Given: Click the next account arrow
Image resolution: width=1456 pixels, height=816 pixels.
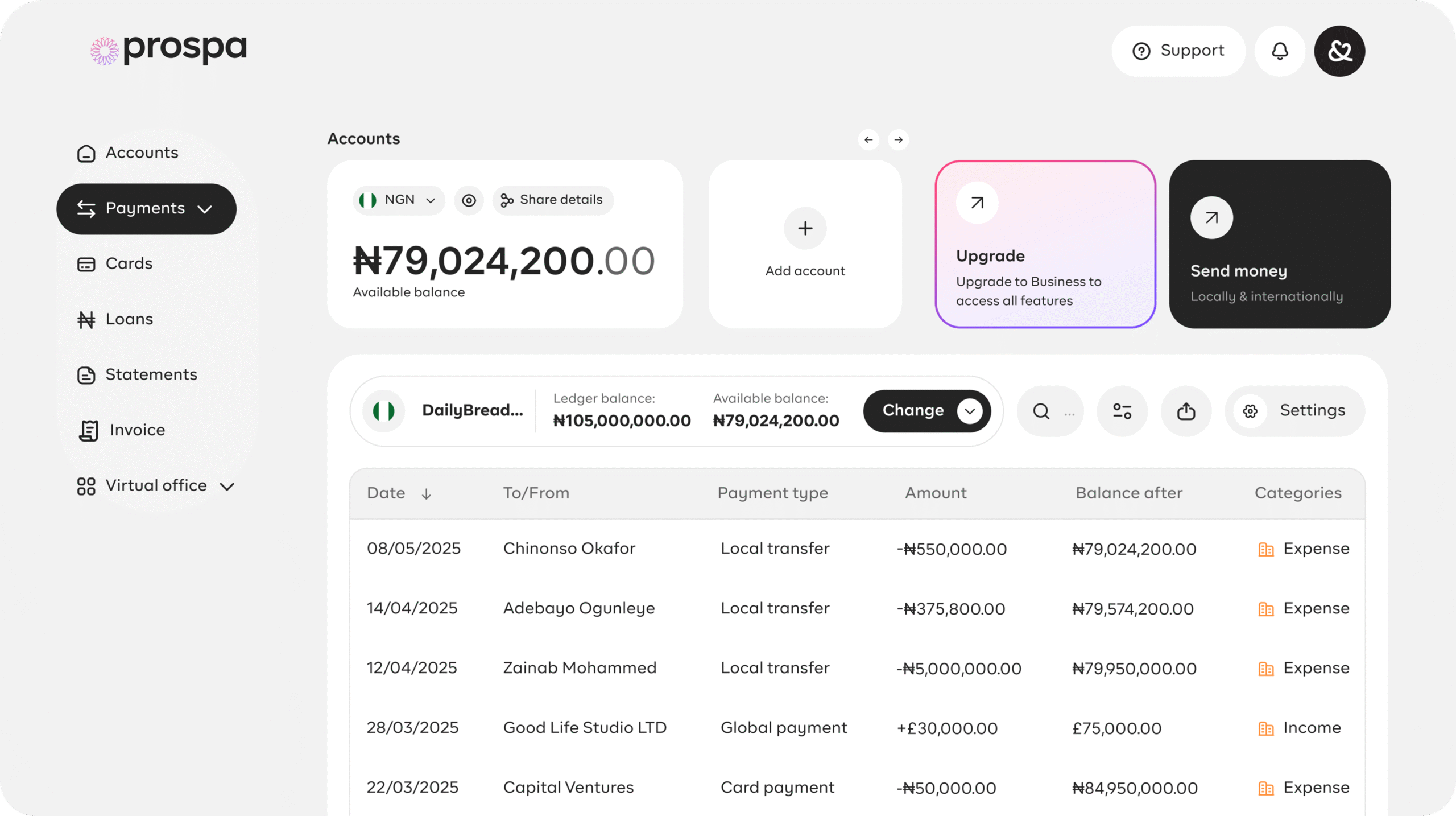Looking at the screenshot, I should [899, 139].
